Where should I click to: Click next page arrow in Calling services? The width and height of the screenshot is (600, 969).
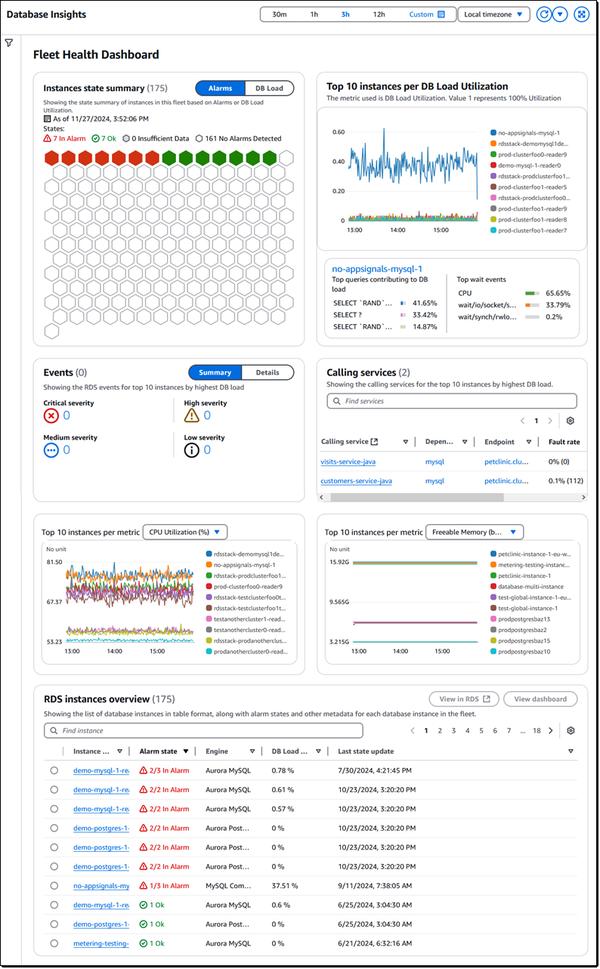coord(549,420)
